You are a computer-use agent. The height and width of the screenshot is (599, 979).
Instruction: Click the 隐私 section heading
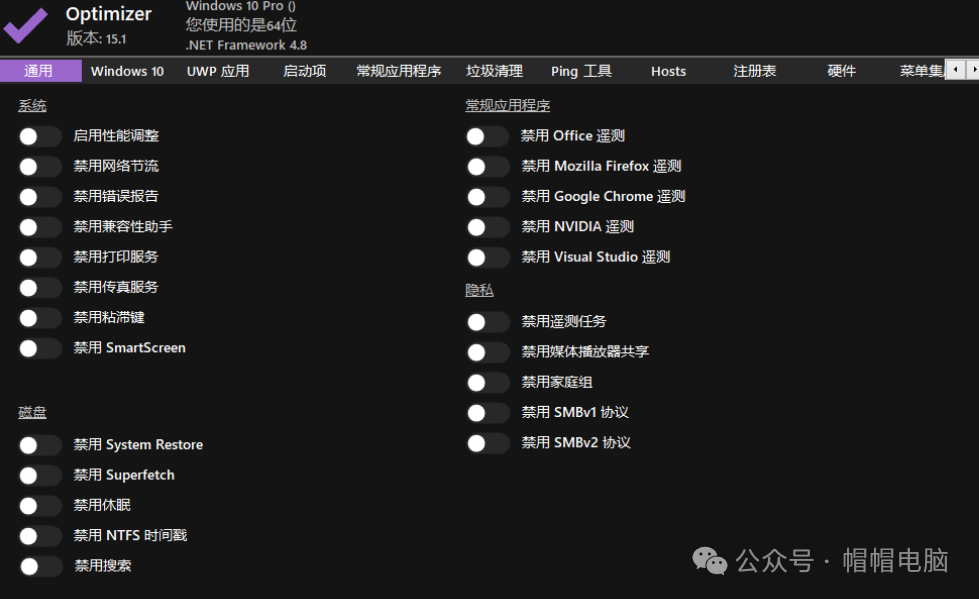coord(480,290)
